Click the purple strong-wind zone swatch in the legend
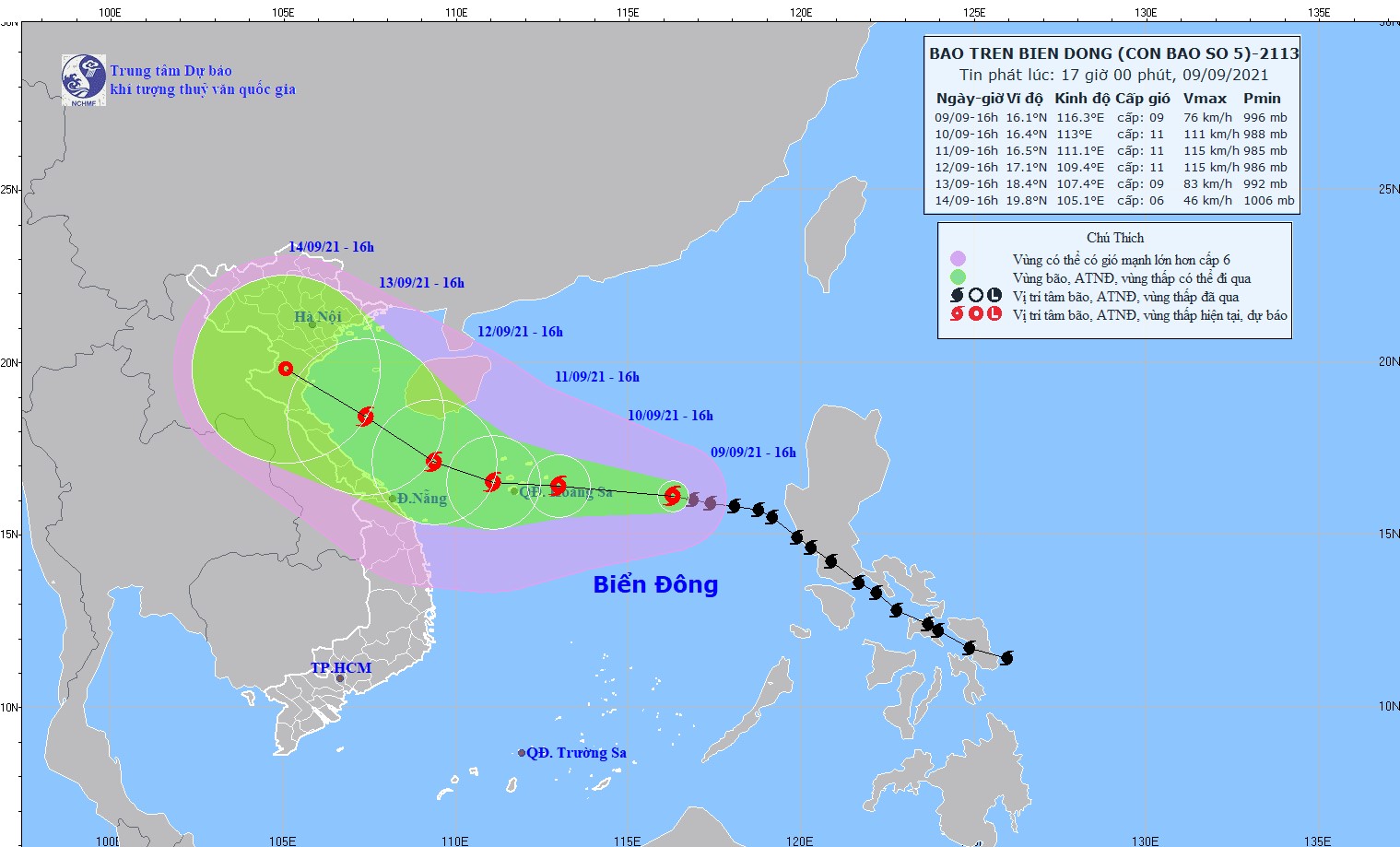Image resolution: width=1400 pixels, height=847 pixels. [x=958, y=259]
